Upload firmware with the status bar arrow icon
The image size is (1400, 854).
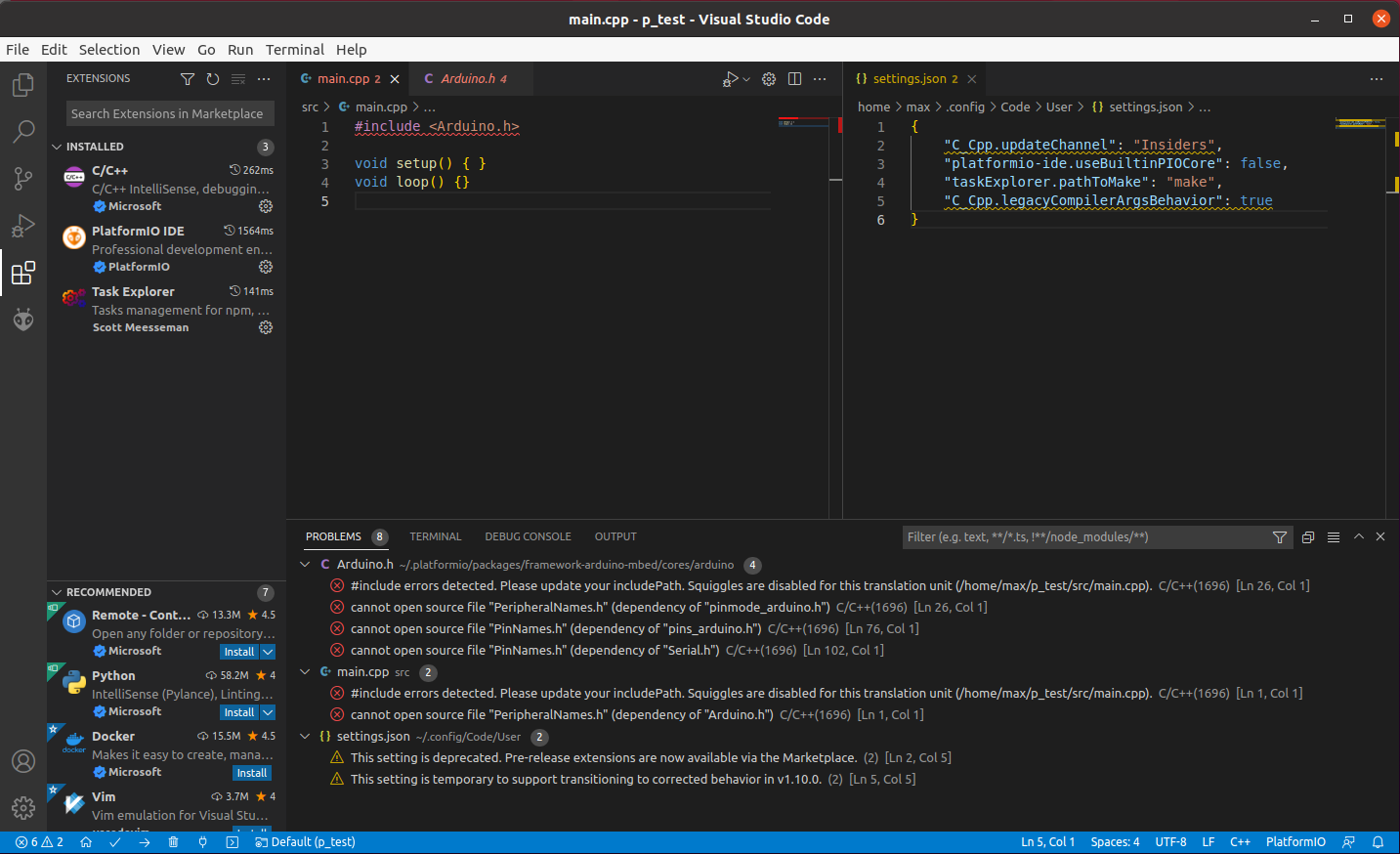pyautogui.click(x=145, y=841)
